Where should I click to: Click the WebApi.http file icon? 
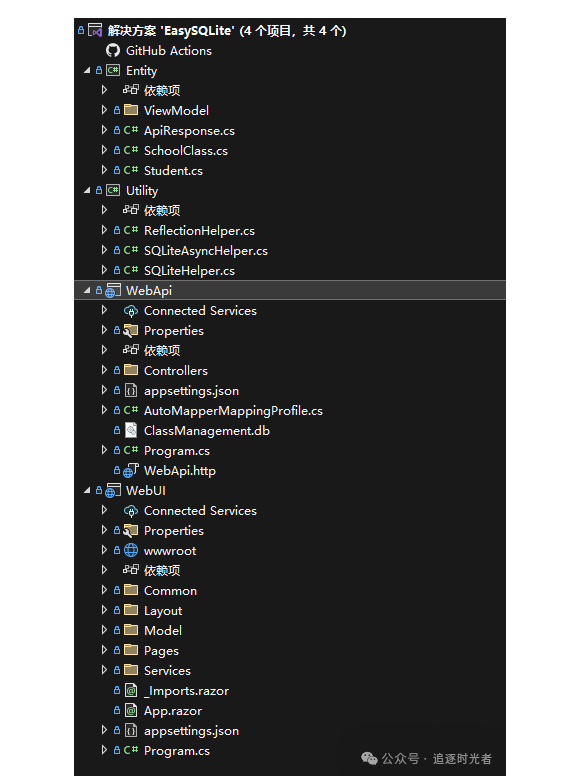(x=130, y=470)
